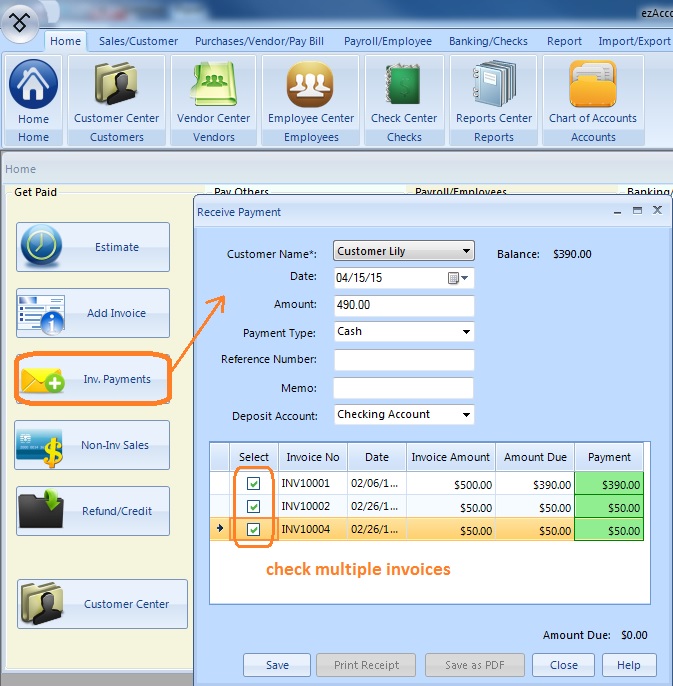
Task: Toggle the checkbox for invoice INV10002
Action: pyautogui.click(x=254, y=507)
